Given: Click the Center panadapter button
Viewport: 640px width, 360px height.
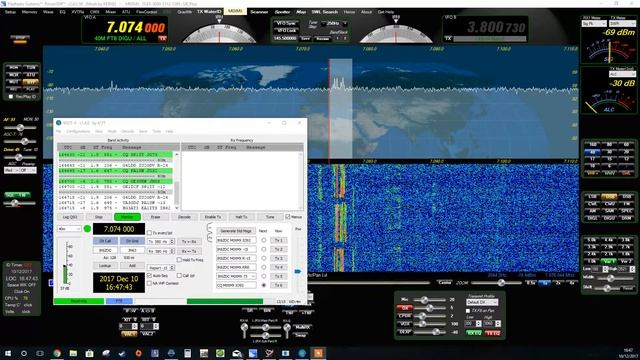Looking at the screenshot, I should pos(444,282).
